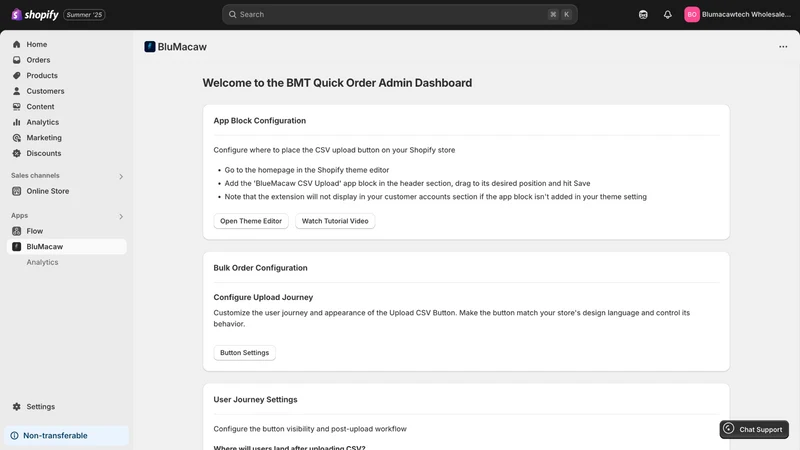This screenshot has height=450, width=800.
Task: Click the Home icon in sidebar
Action: (17, 44)
